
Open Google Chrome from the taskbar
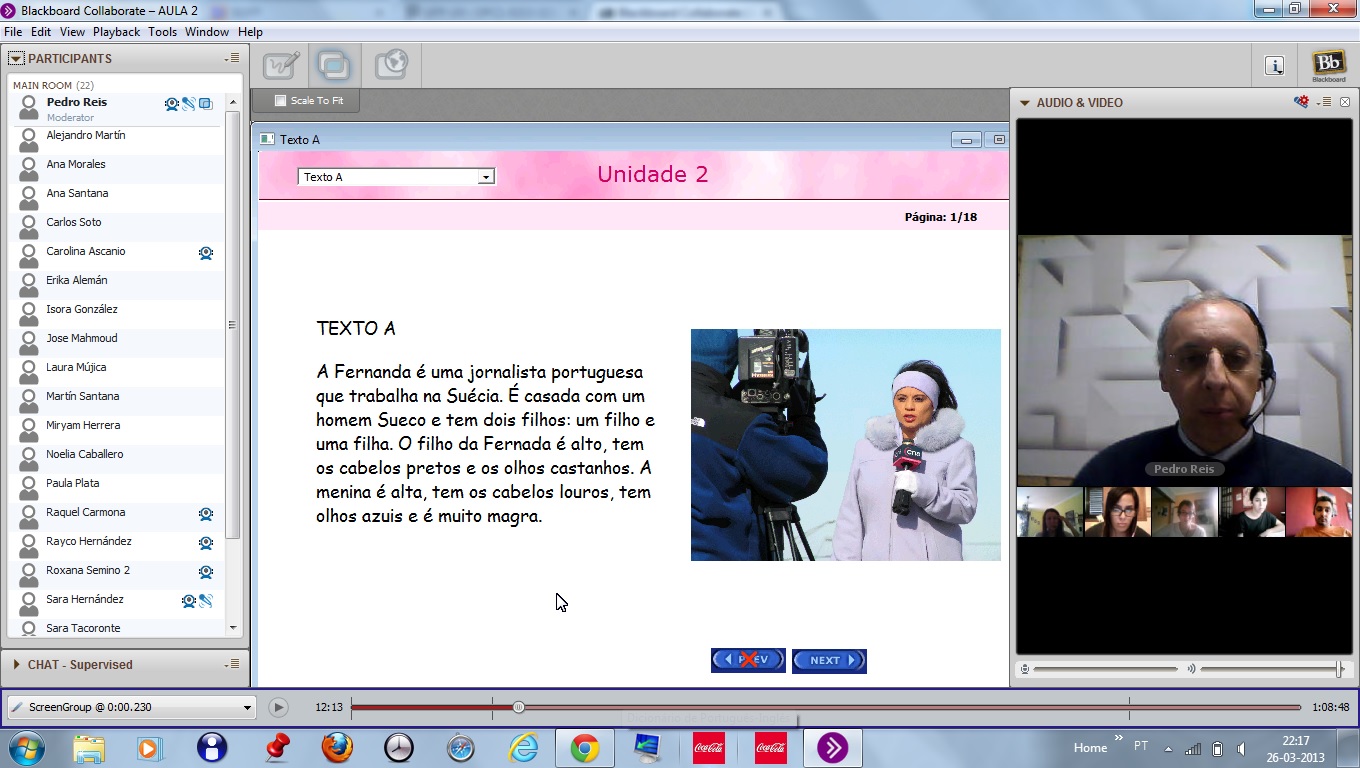tap(585, 748)
